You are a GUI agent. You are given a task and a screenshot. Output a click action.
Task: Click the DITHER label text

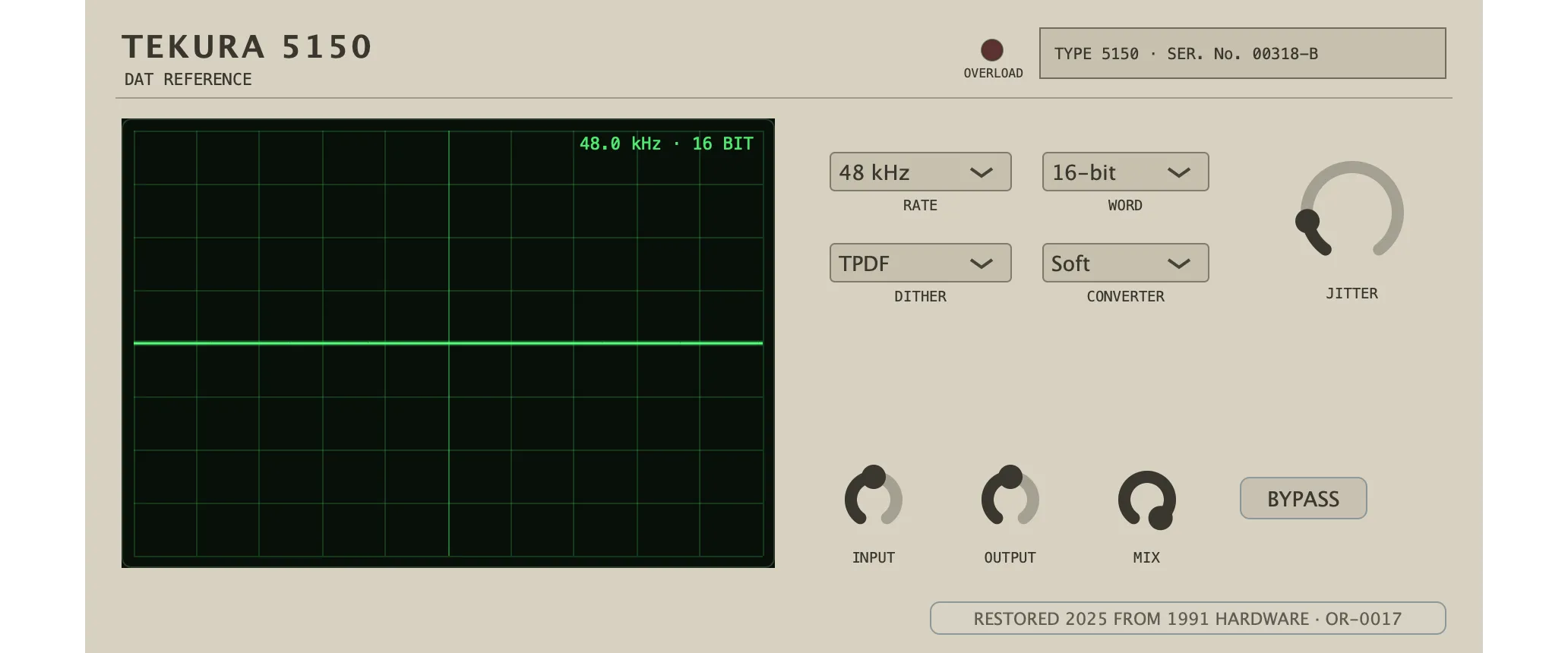pyautogui.click(x=920, y=296)
